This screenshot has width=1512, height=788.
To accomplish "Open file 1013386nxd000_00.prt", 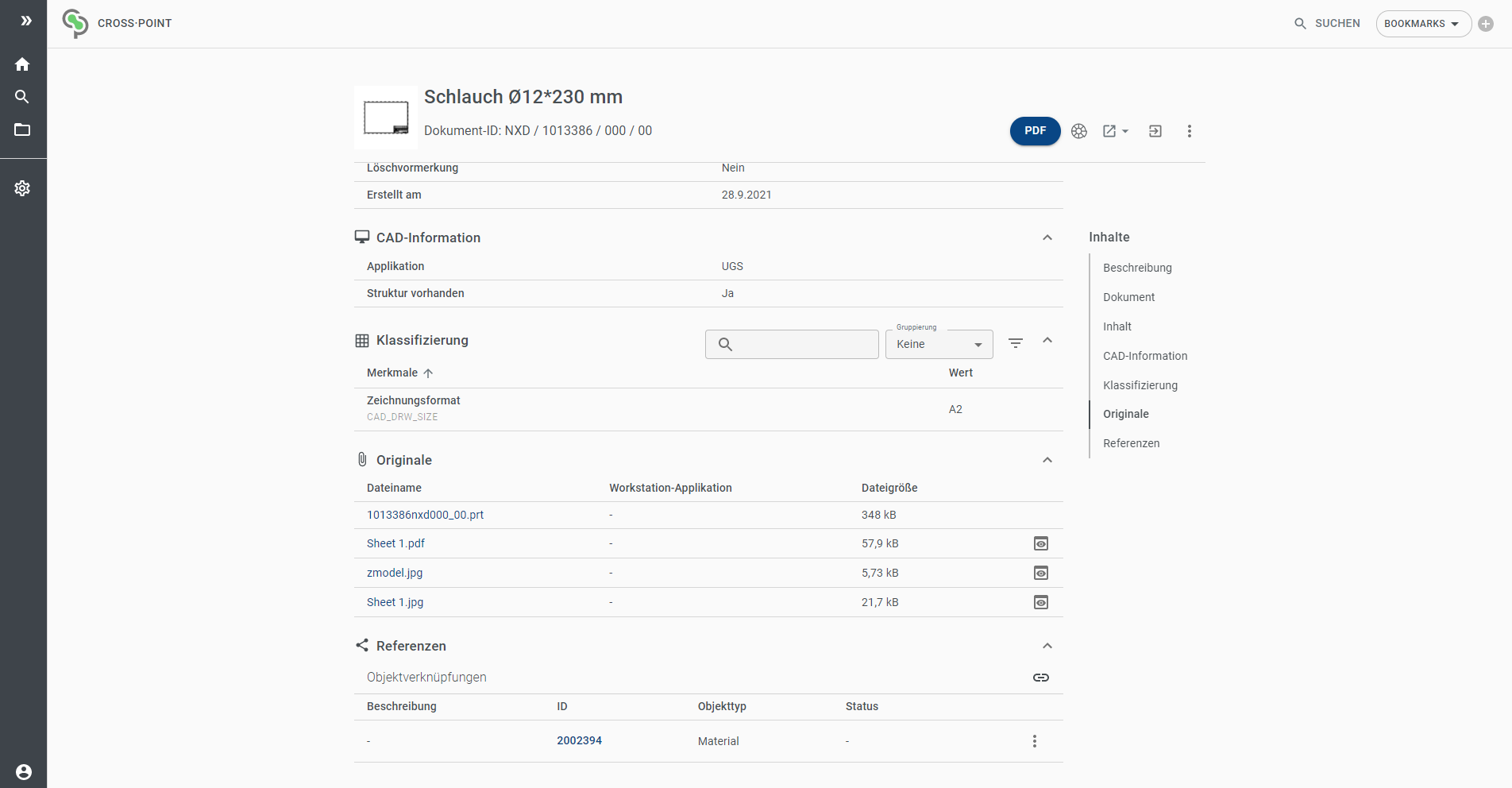I will [425, 515].
